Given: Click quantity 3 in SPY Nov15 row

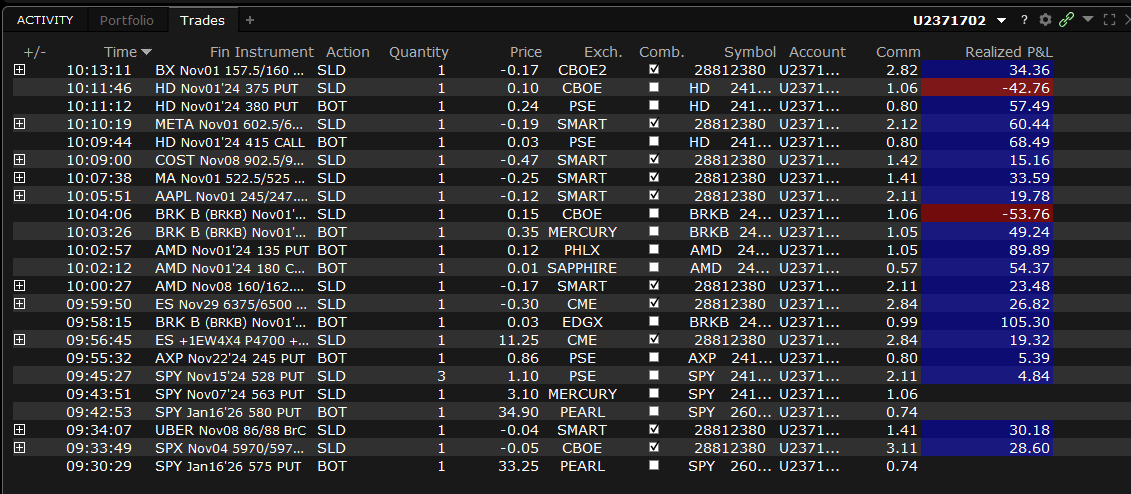Looking at the screenshot, I should point(441,376).
